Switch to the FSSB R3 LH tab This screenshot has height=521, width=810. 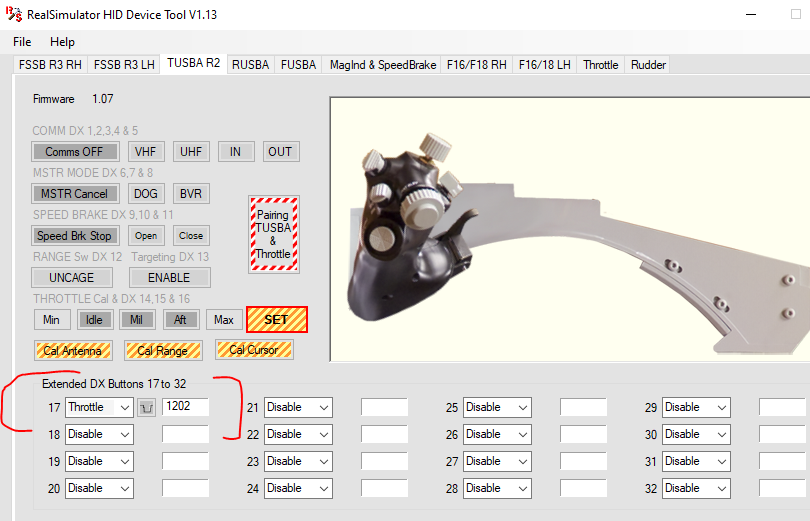point(124,65)
